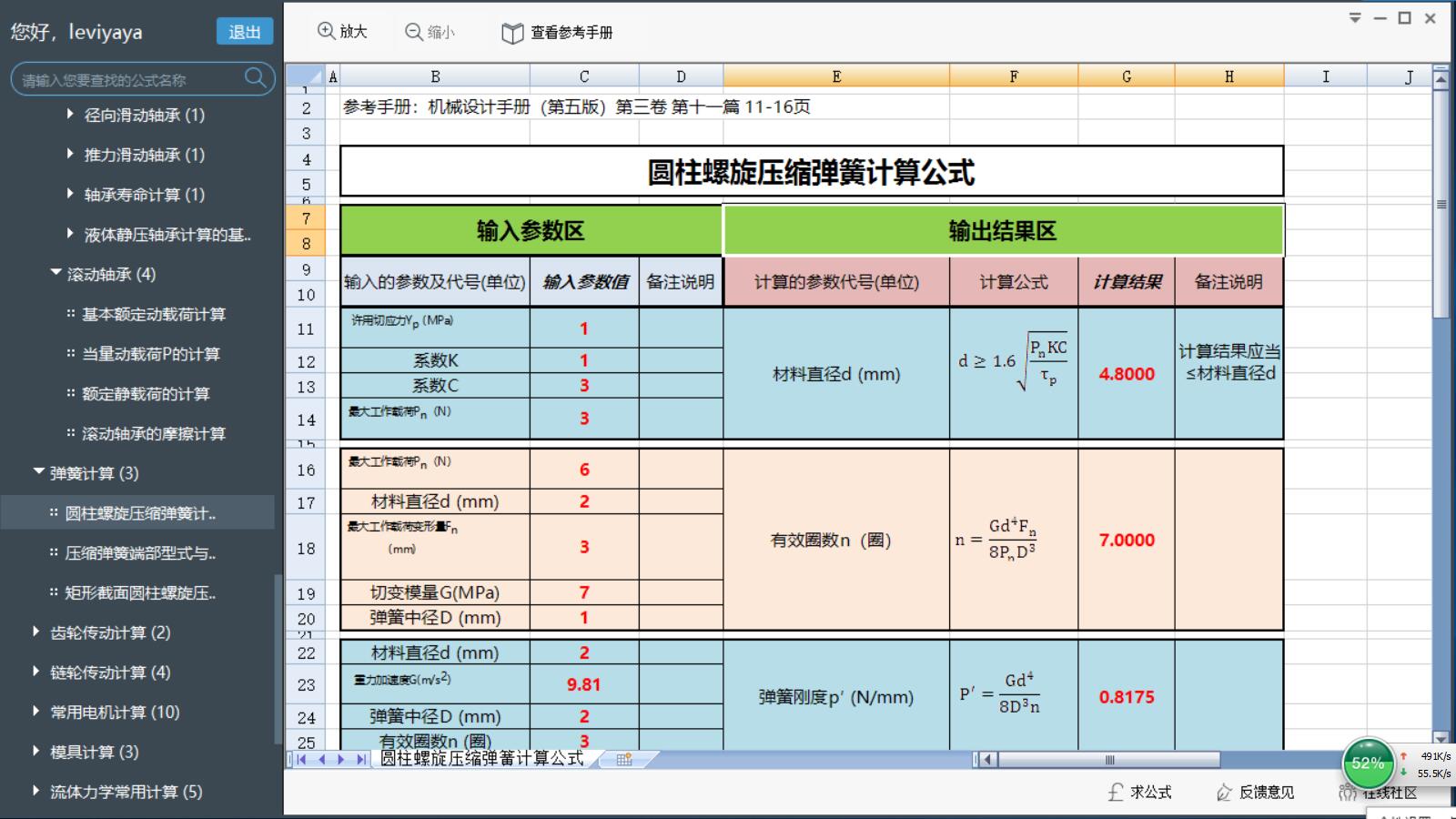Open 当量动载荷P的计算 formula
Viewport: 1456px width, 819px height.
[x=151, y=354]
